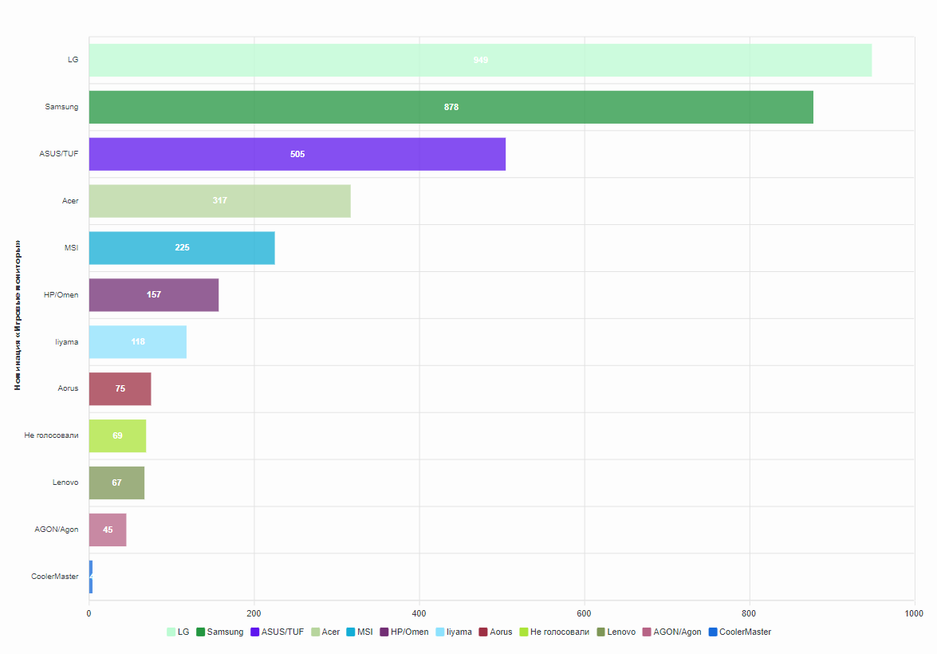Toggle the HP/Omen legend entry
Screen dimensions: 937x654
(405, 632)
